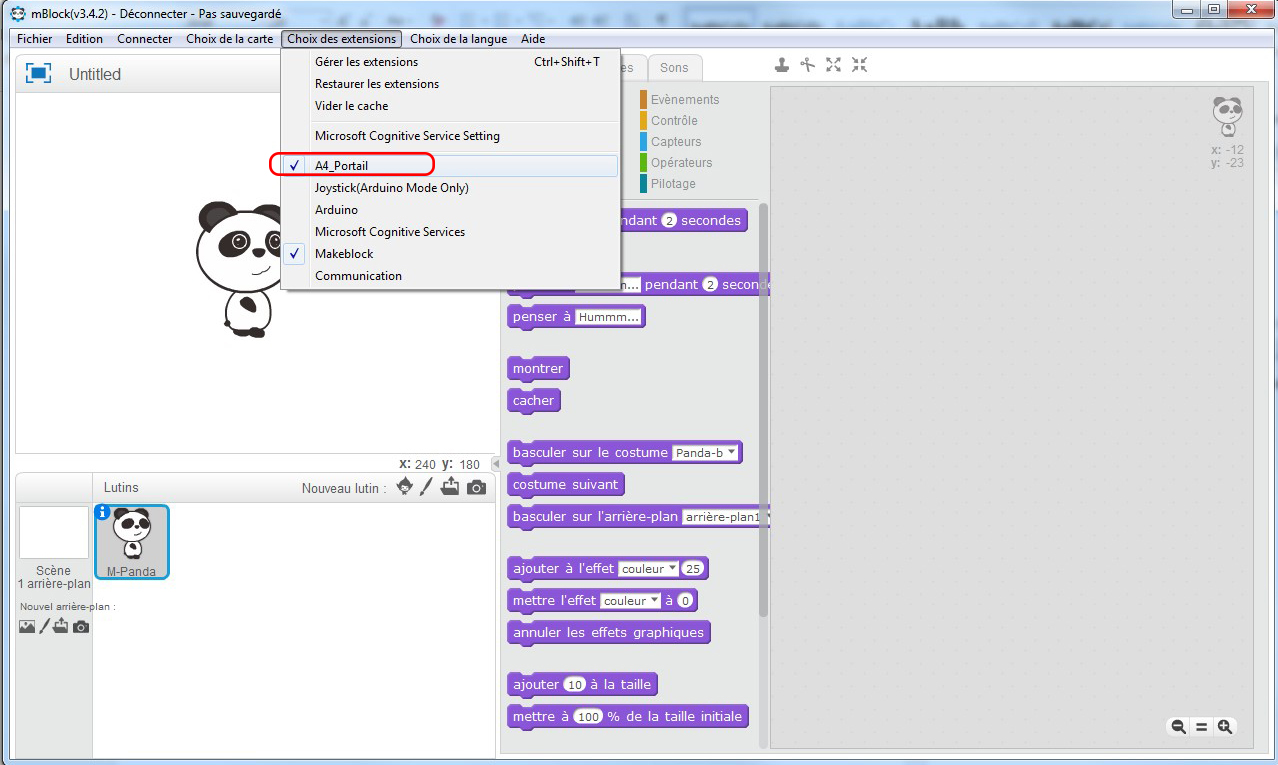Select the scissors delete tool

coord(808,65)
